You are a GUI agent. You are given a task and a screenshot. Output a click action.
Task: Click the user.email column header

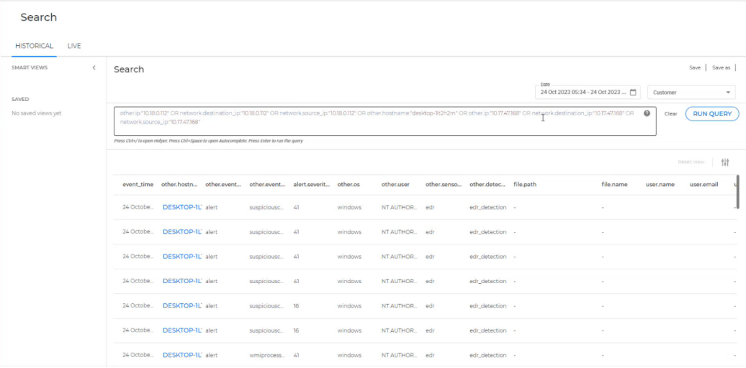[x=704, y=184]
